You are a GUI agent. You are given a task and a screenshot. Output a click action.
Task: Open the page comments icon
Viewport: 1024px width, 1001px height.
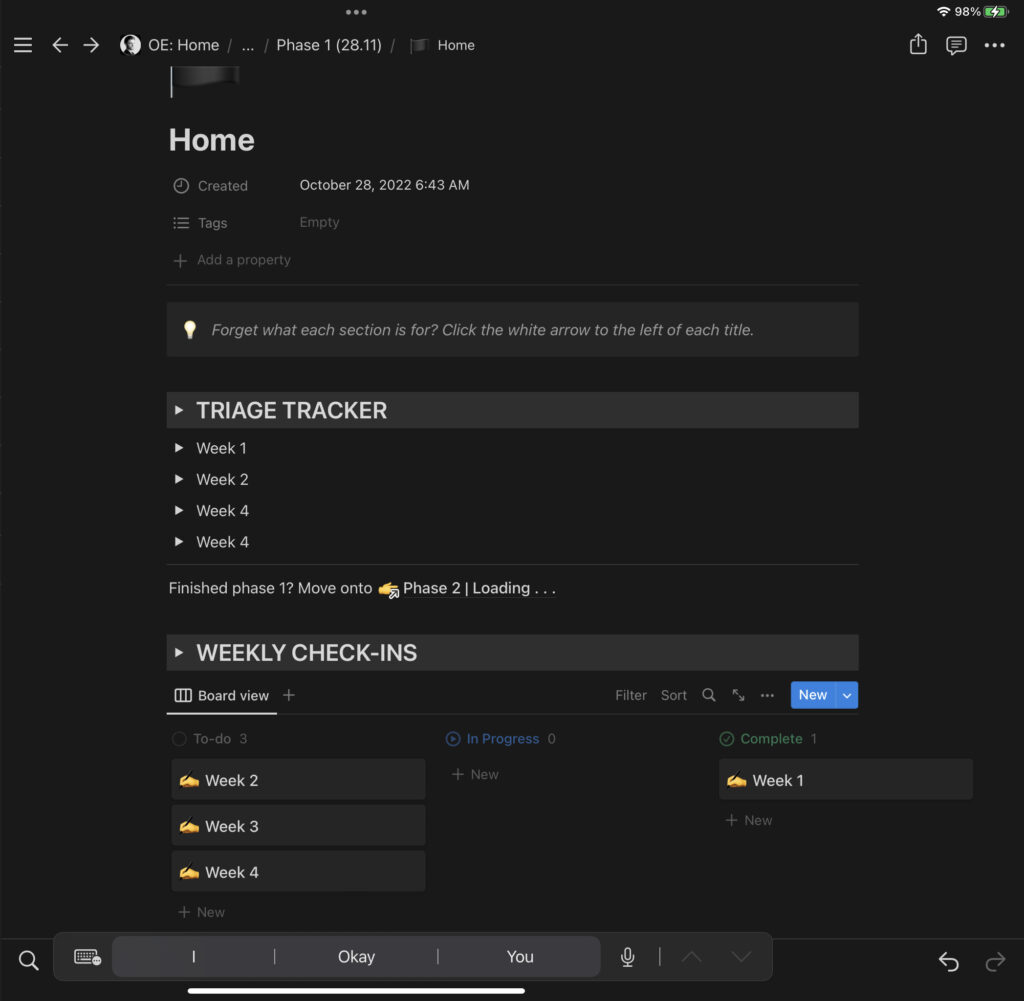pos(956,45)
